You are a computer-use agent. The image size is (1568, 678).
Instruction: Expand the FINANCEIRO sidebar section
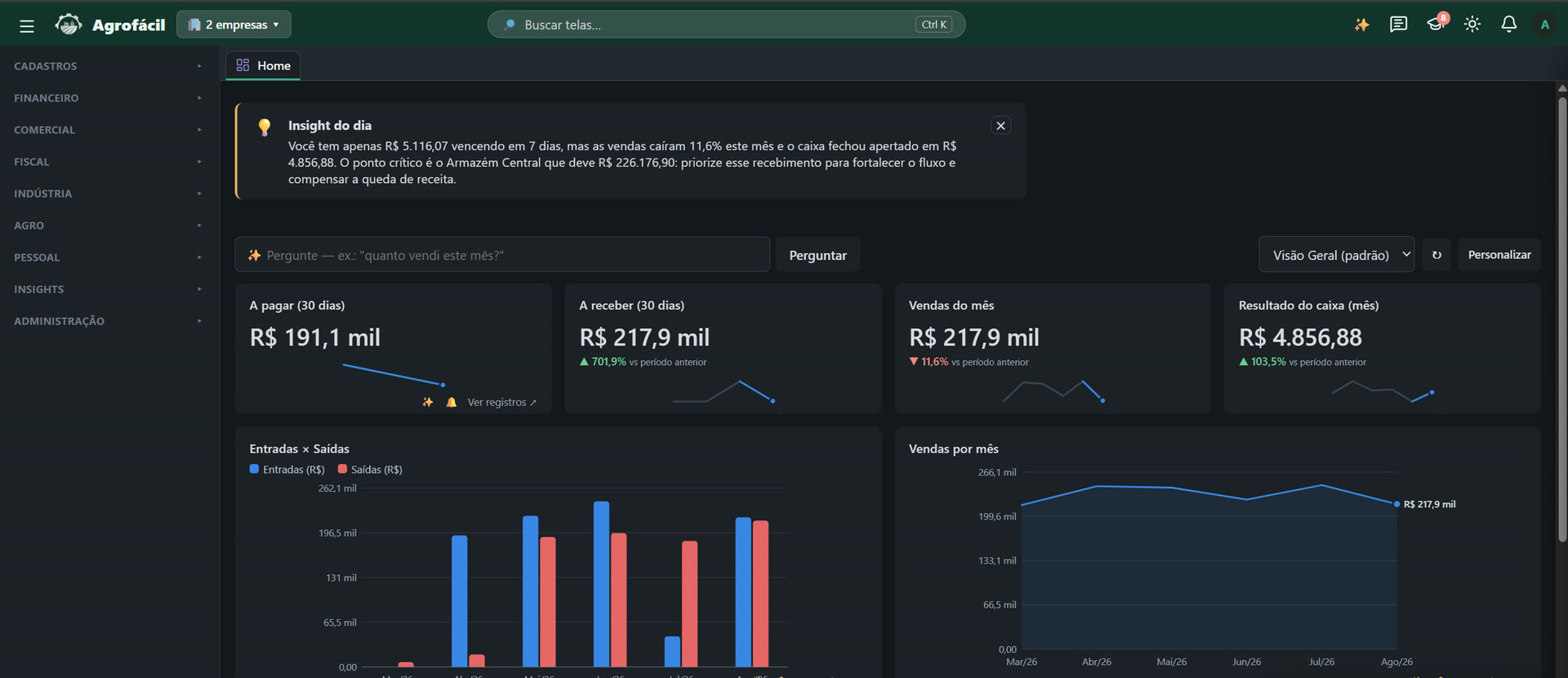click(x=108, y=98)
